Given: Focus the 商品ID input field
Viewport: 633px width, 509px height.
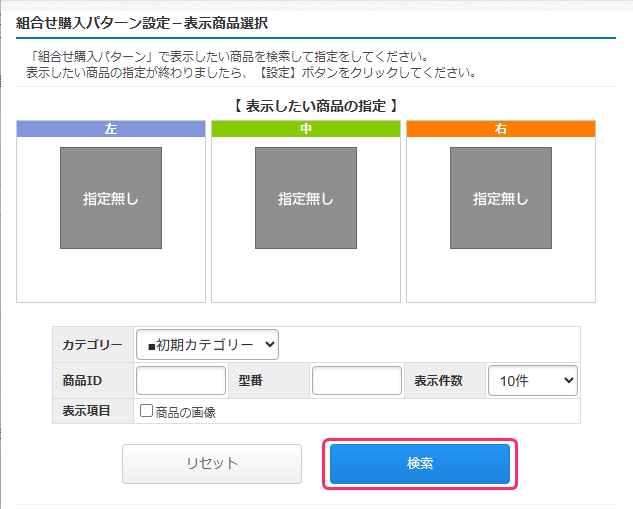Looking at the screenshot, I should [181, 380].
